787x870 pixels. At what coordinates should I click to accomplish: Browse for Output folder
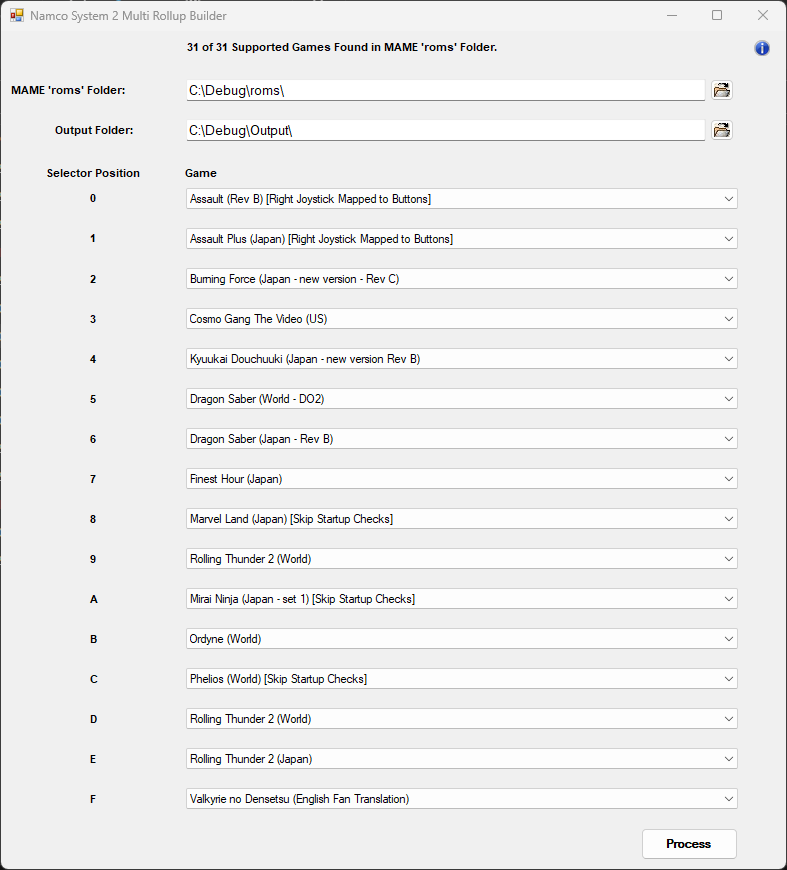(722, 130)
